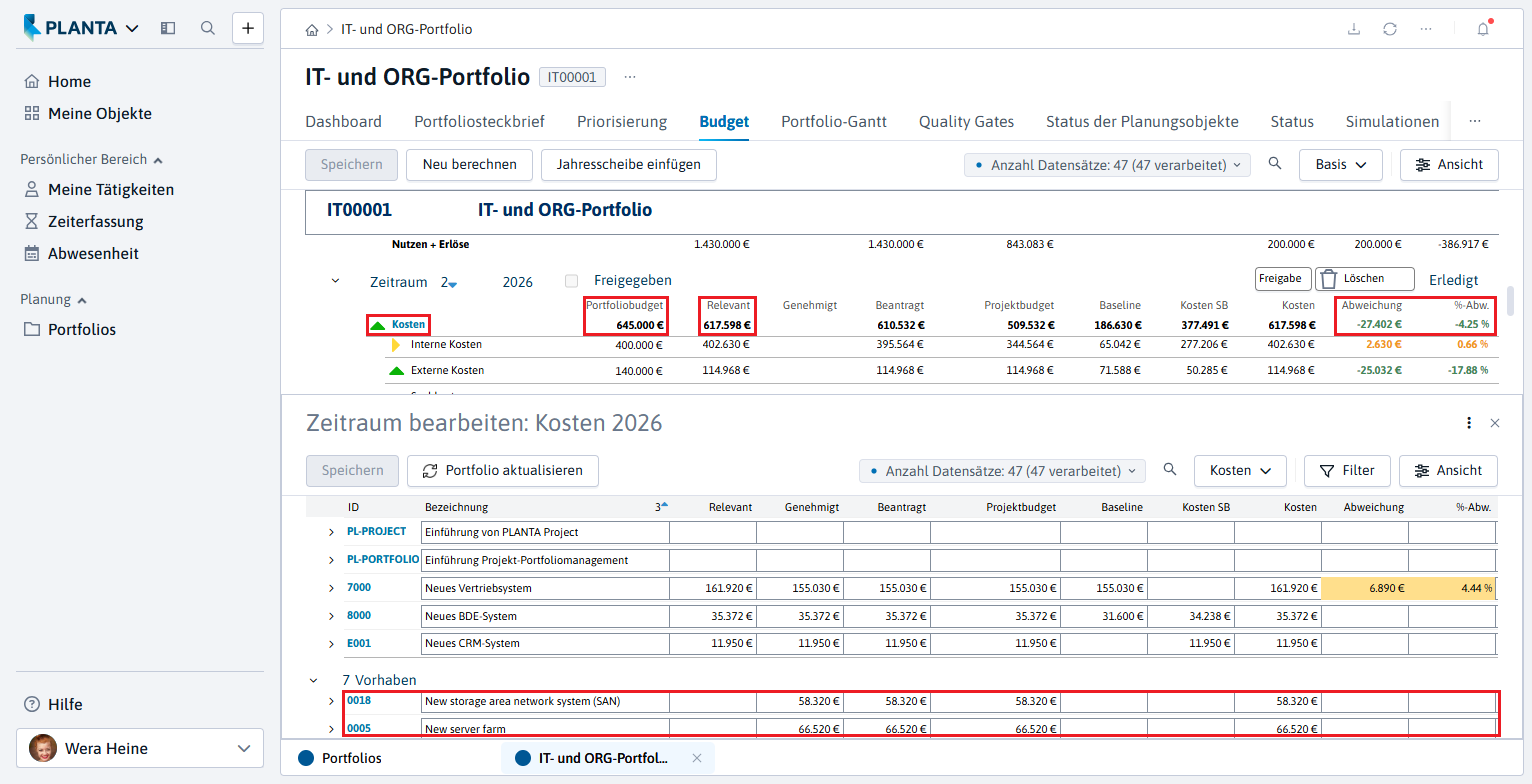Open the vertical dots menu of Zeitraum panel
Image resolution: width=1532 pixels, height=784 pixels.
tap(1468, 423)
